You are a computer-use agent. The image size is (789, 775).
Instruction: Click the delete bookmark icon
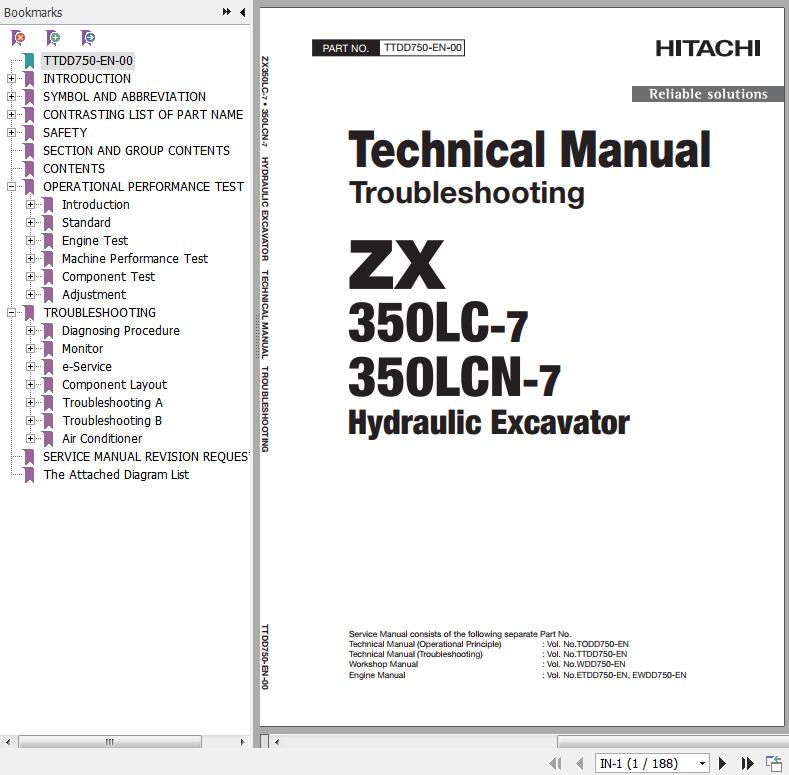(x=18, y=38)
